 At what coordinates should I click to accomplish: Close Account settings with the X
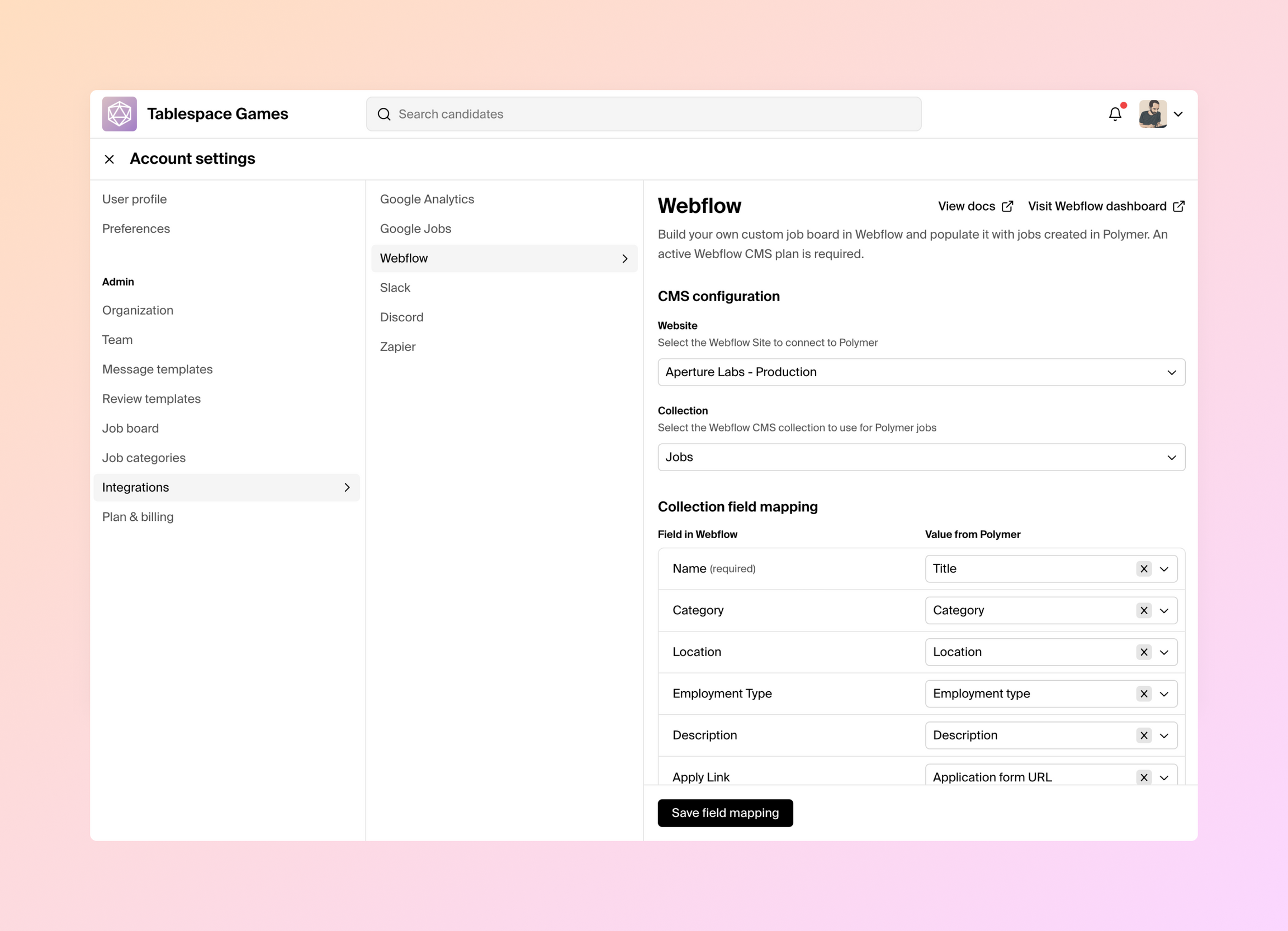click(110, 159)
